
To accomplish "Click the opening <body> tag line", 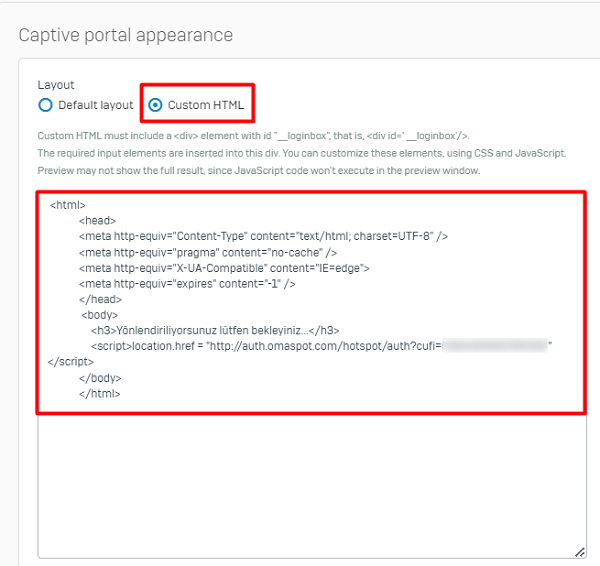I will point(101,315).
